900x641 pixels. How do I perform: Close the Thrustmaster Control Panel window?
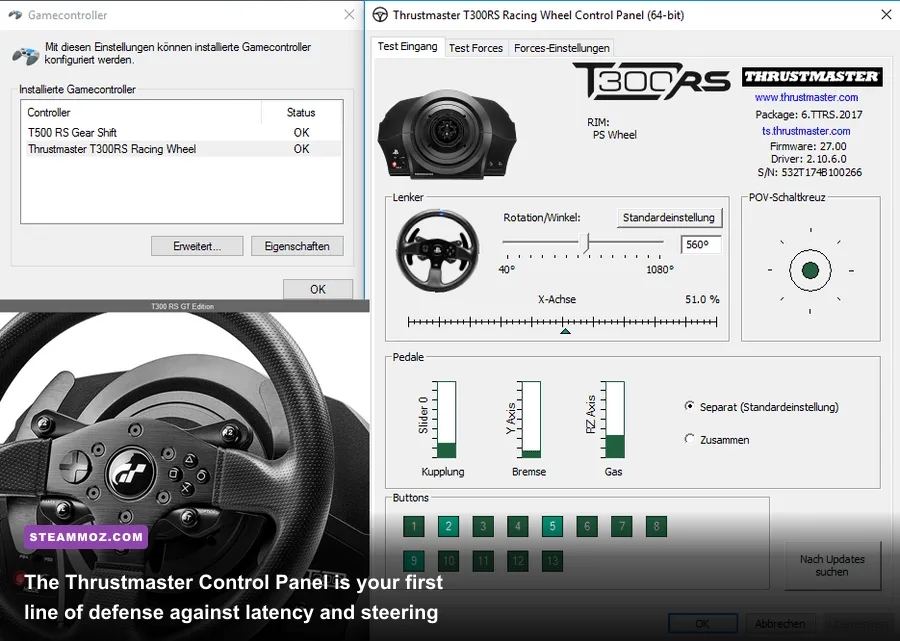coord(886,15)
